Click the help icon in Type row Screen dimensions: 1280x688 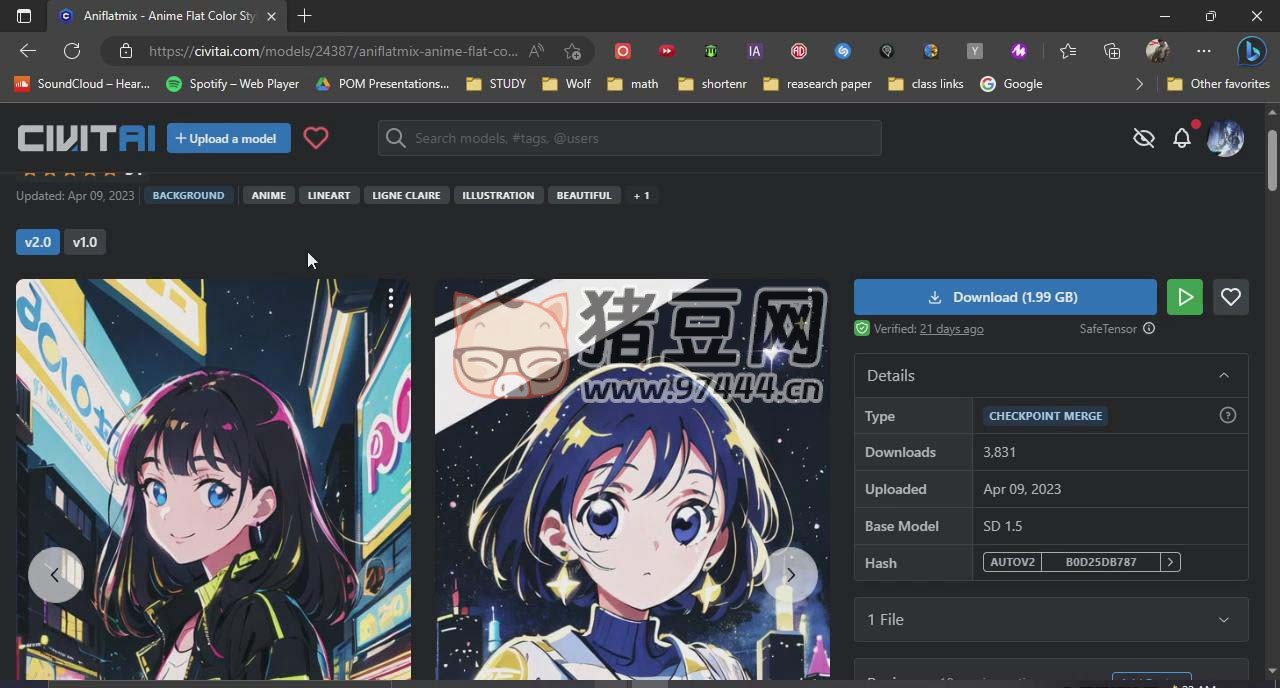tap(1228, 416)
